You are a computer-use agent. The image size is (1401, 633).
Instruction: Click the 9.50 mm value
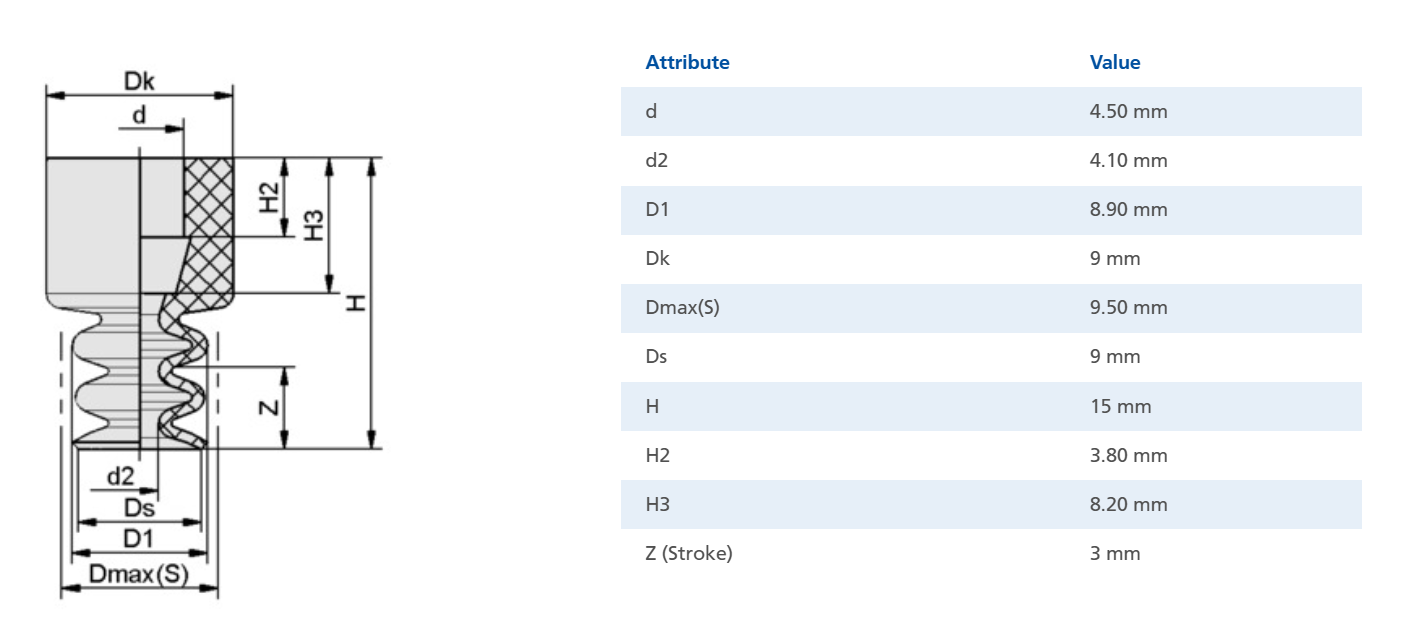[1128, 307]
